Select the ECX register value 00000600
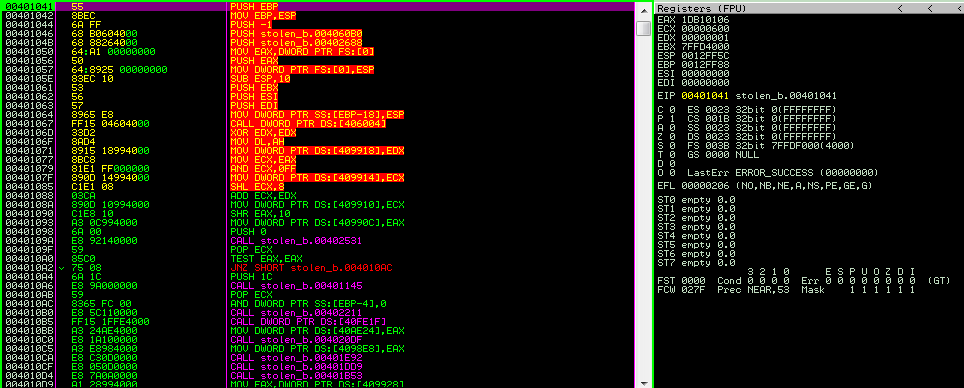The height and width of the screenshot is (388, 964). [x=706, y=29]
